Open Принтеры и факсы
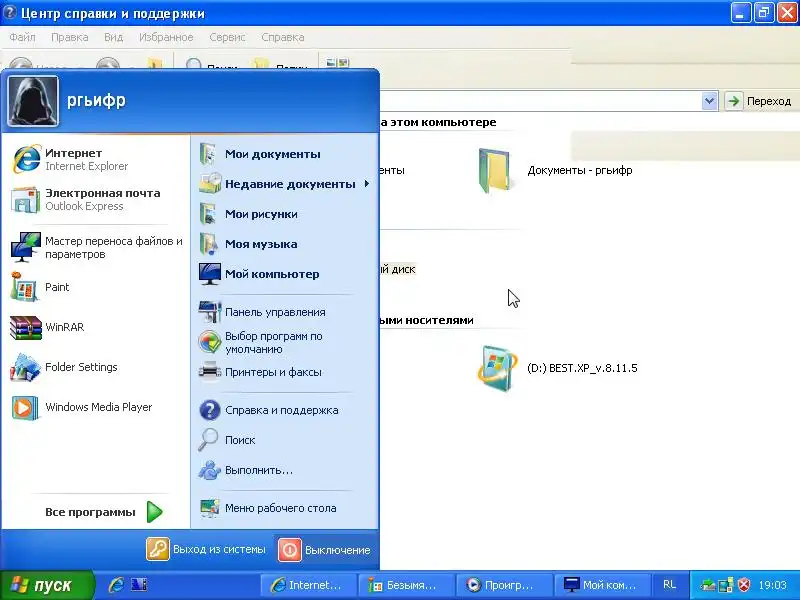 [x=285, y=372]
